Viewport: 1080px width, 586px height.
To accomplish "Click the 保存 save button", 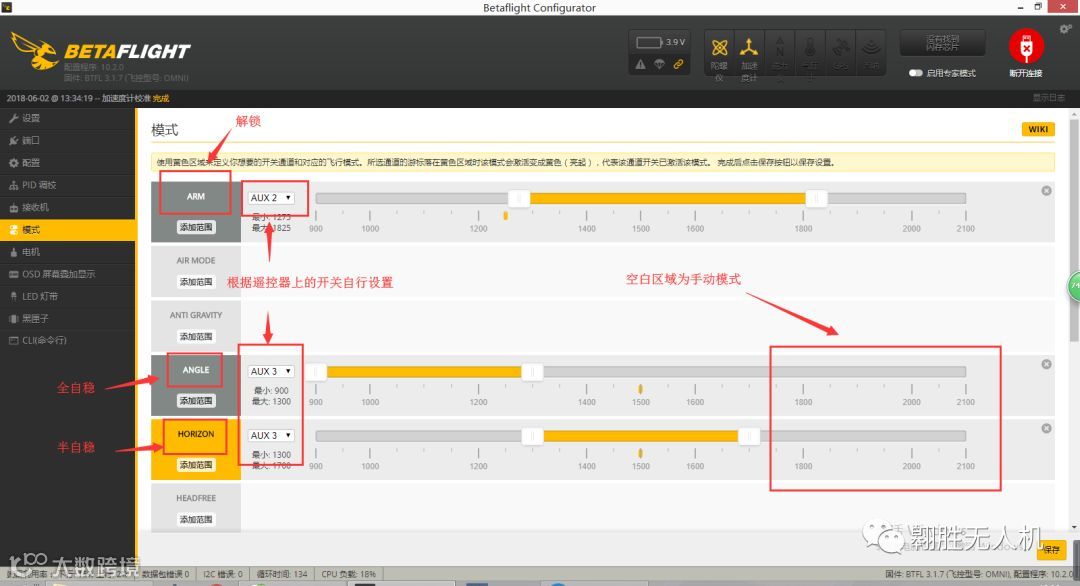I will [x=1051, y=550].
